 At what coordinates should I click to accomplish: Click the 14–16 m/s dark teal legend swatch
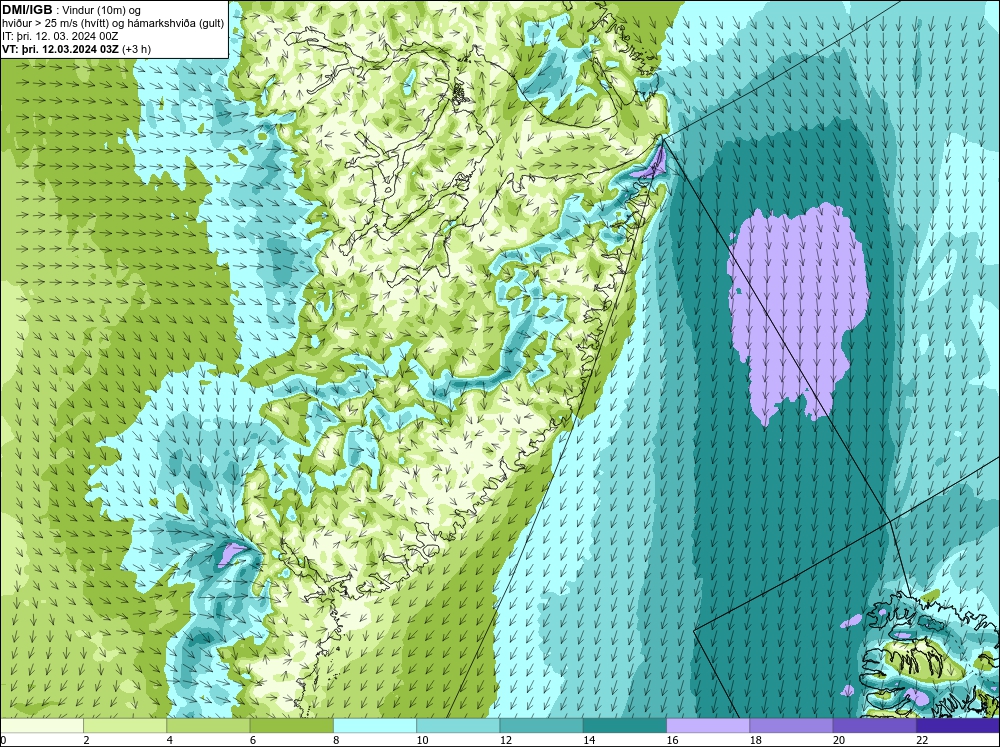624,725
